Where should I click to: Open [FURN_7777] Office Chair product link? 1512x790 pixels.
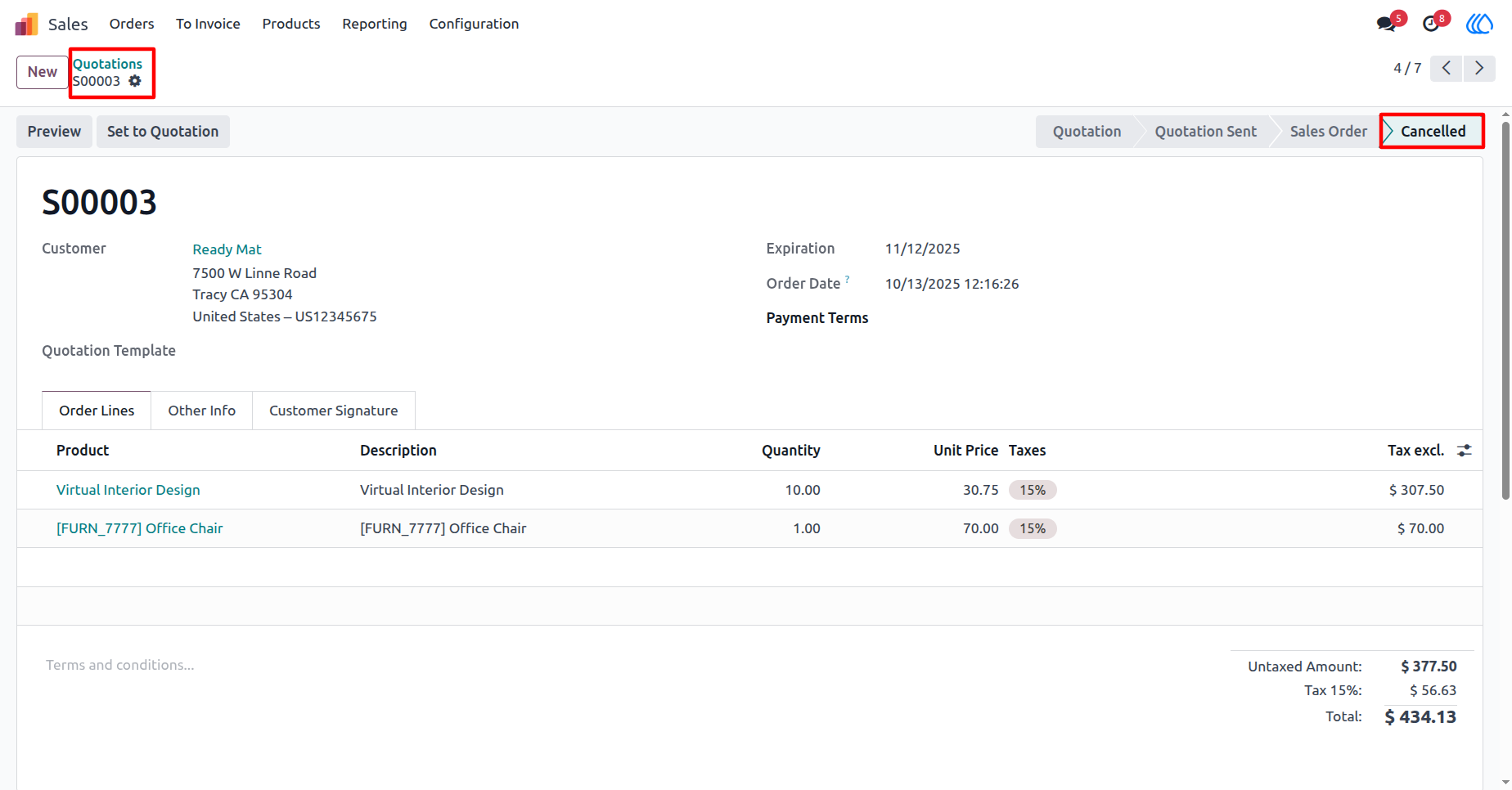pyautogui.click(x=139, y=528)
